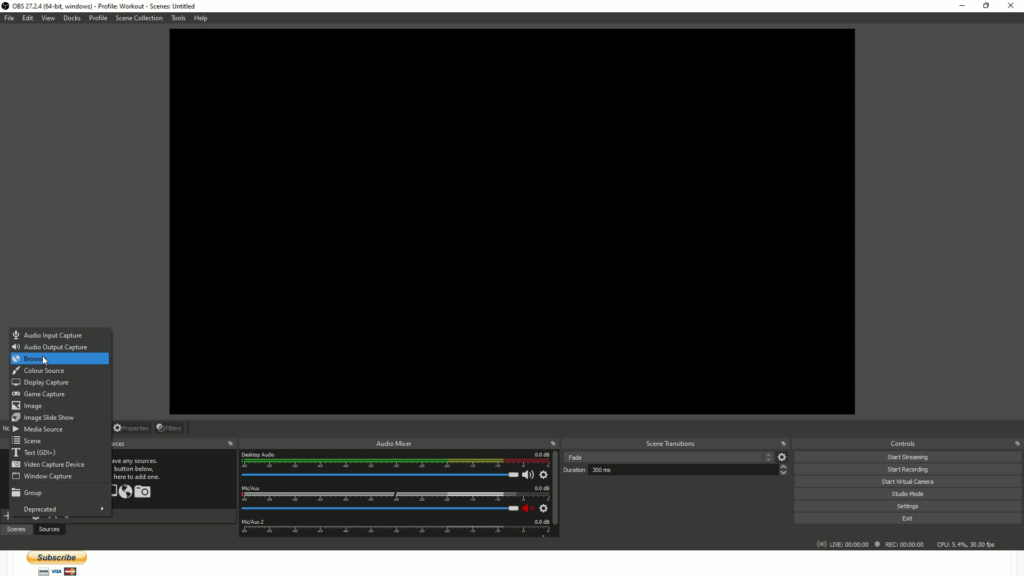The image size is (1024, 576).
Task: Click the Start Streaming button
Action: [x=906, y=456]
